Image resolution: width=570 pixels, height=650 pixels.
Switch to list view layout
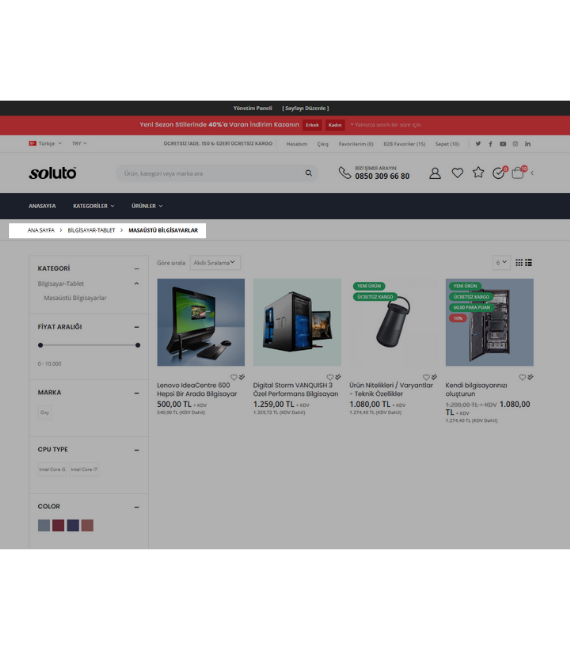(529, 262)
